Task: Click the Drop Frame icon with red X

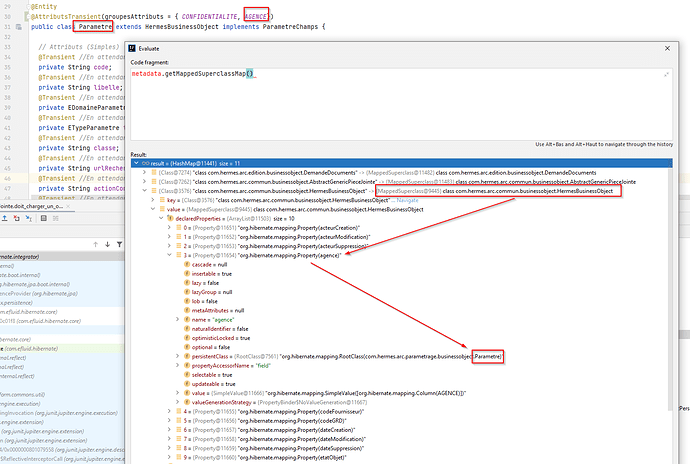Action: coord(16,218)
